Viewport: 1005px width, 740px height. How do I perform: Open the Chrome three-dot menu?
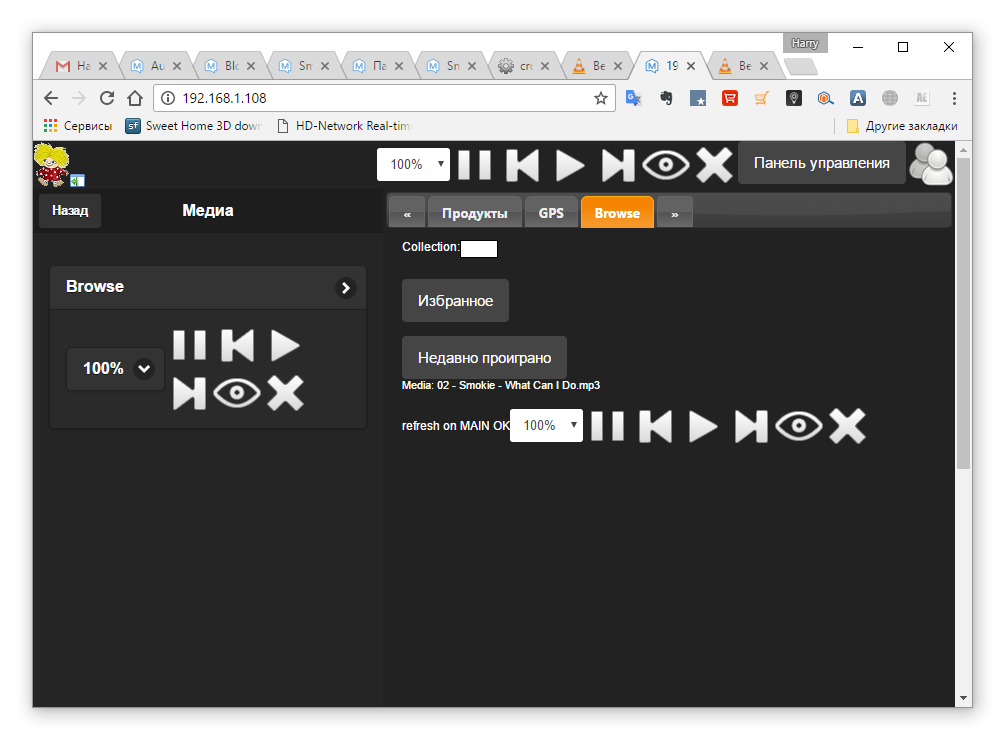click(954, 98)
